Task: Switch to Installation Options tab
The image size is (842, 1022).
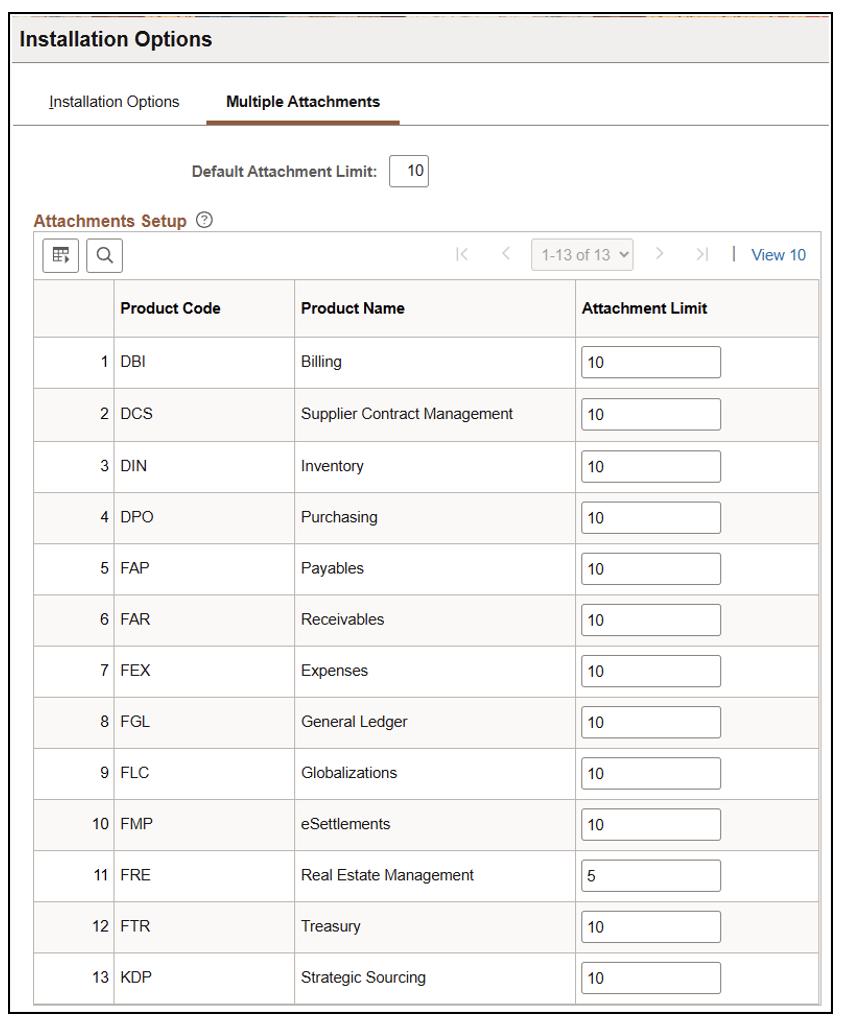Action: click(114, 102)
